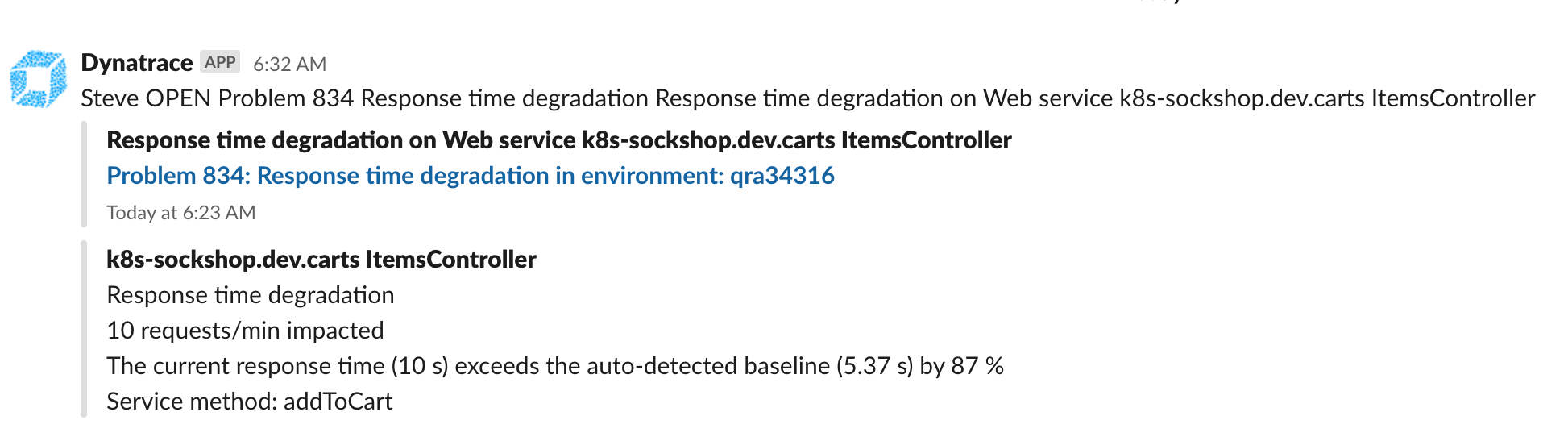
Task: Click the current response time baseline sentence
Action: (x=555, y=366)
